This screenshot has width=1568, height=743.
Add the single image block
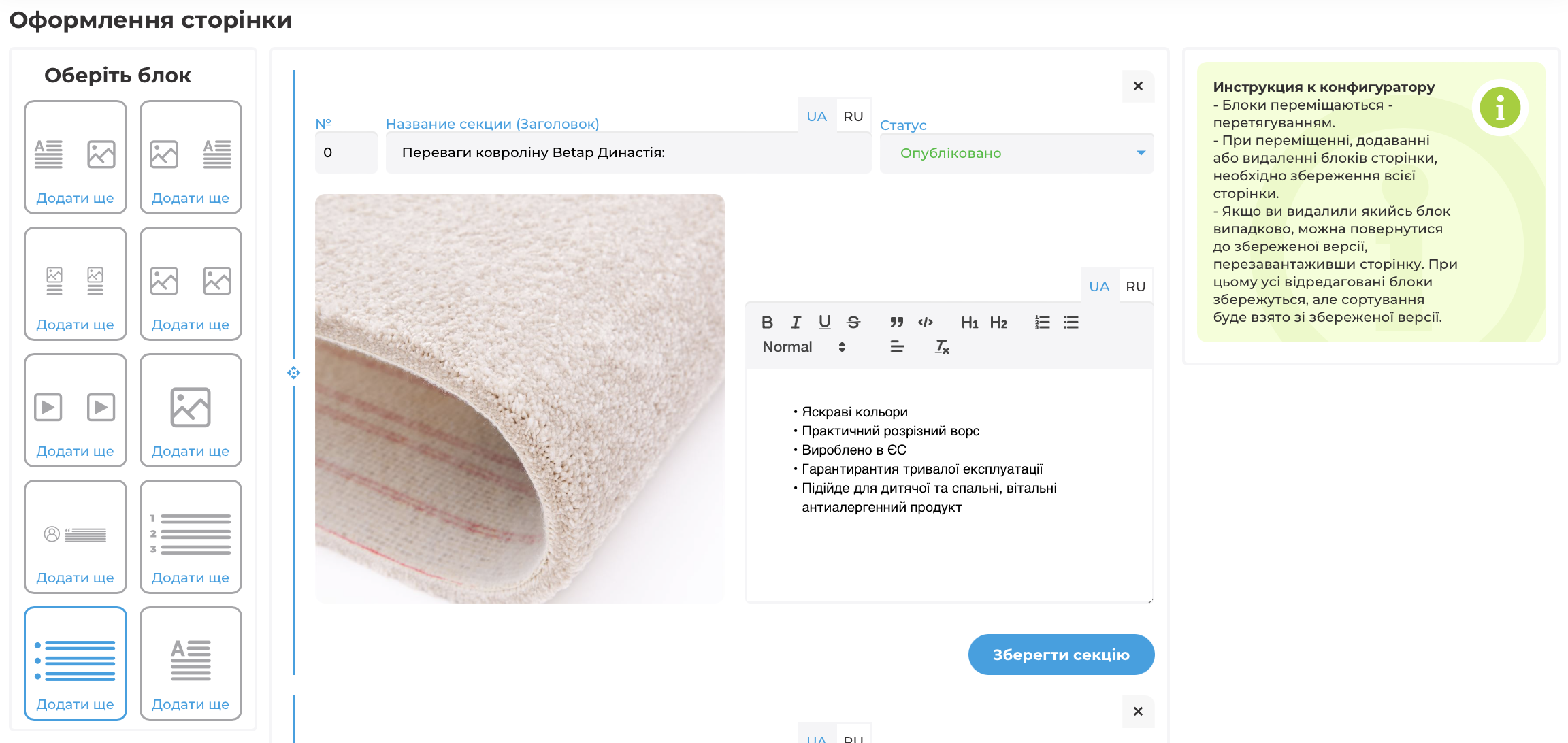191,410
